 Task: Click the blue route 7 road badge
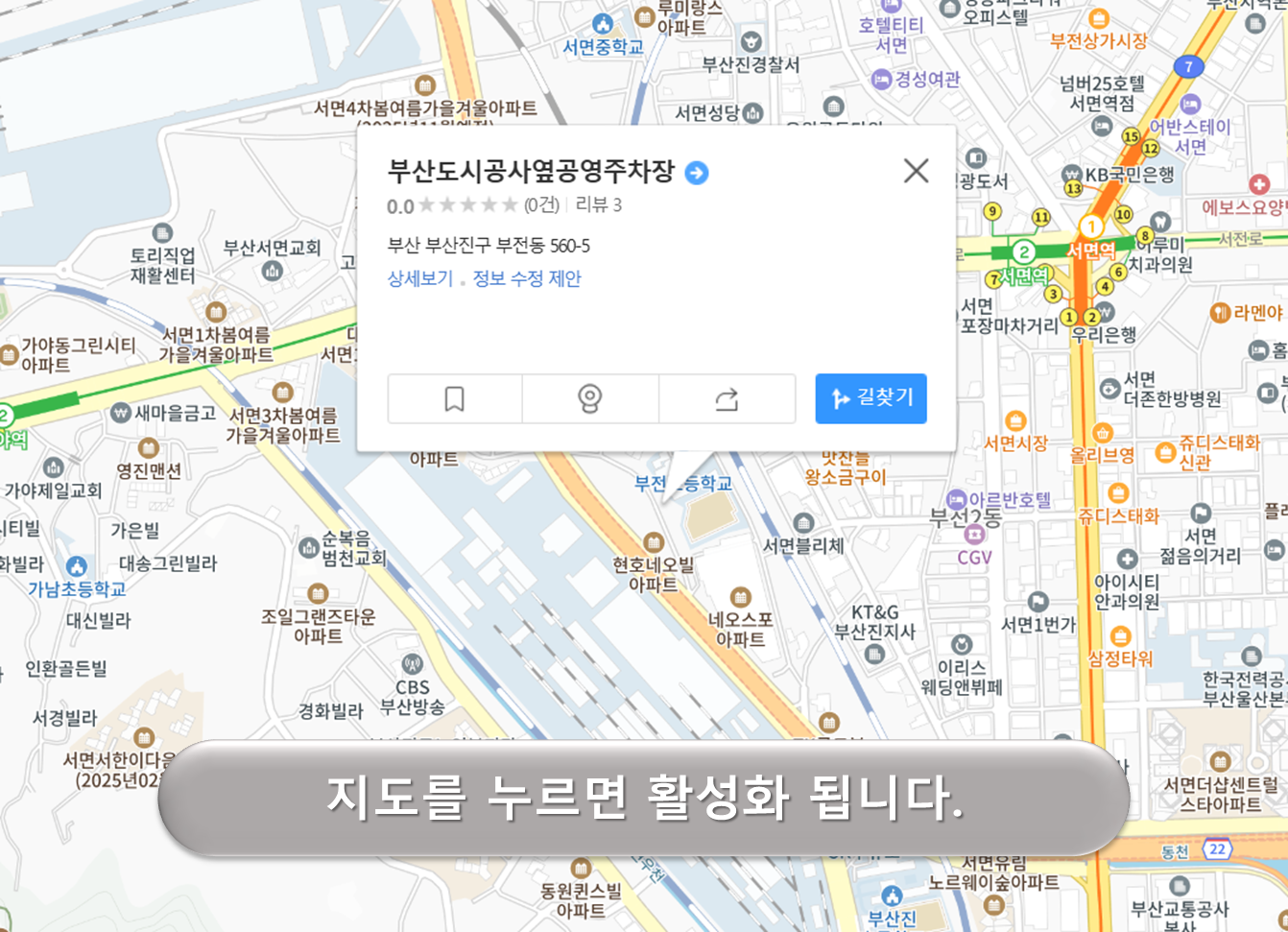pos(1191,66)
